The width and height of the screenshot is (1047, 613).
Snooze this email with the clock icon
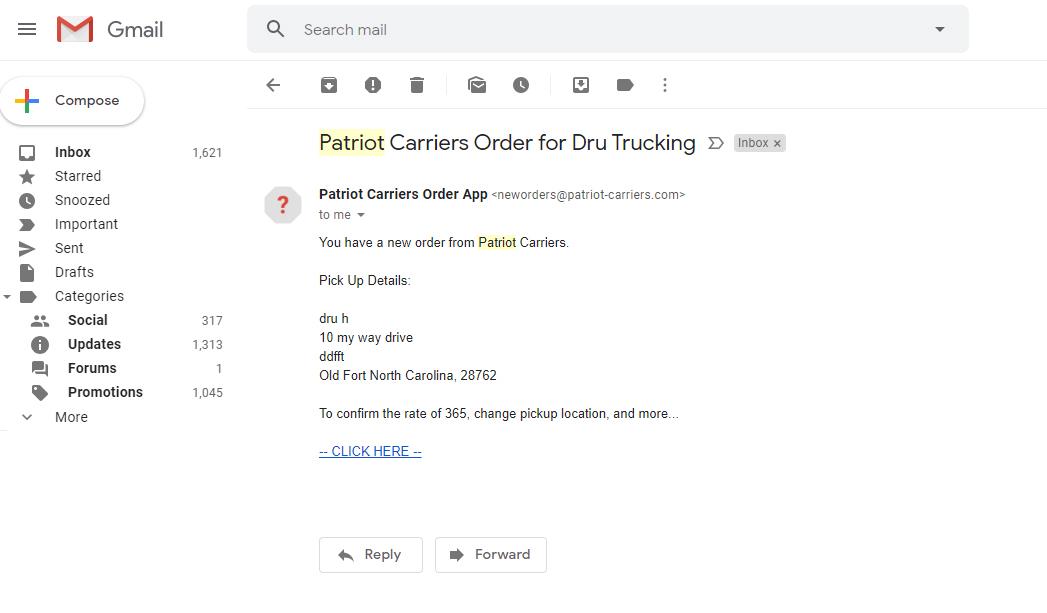pos(521,85)
